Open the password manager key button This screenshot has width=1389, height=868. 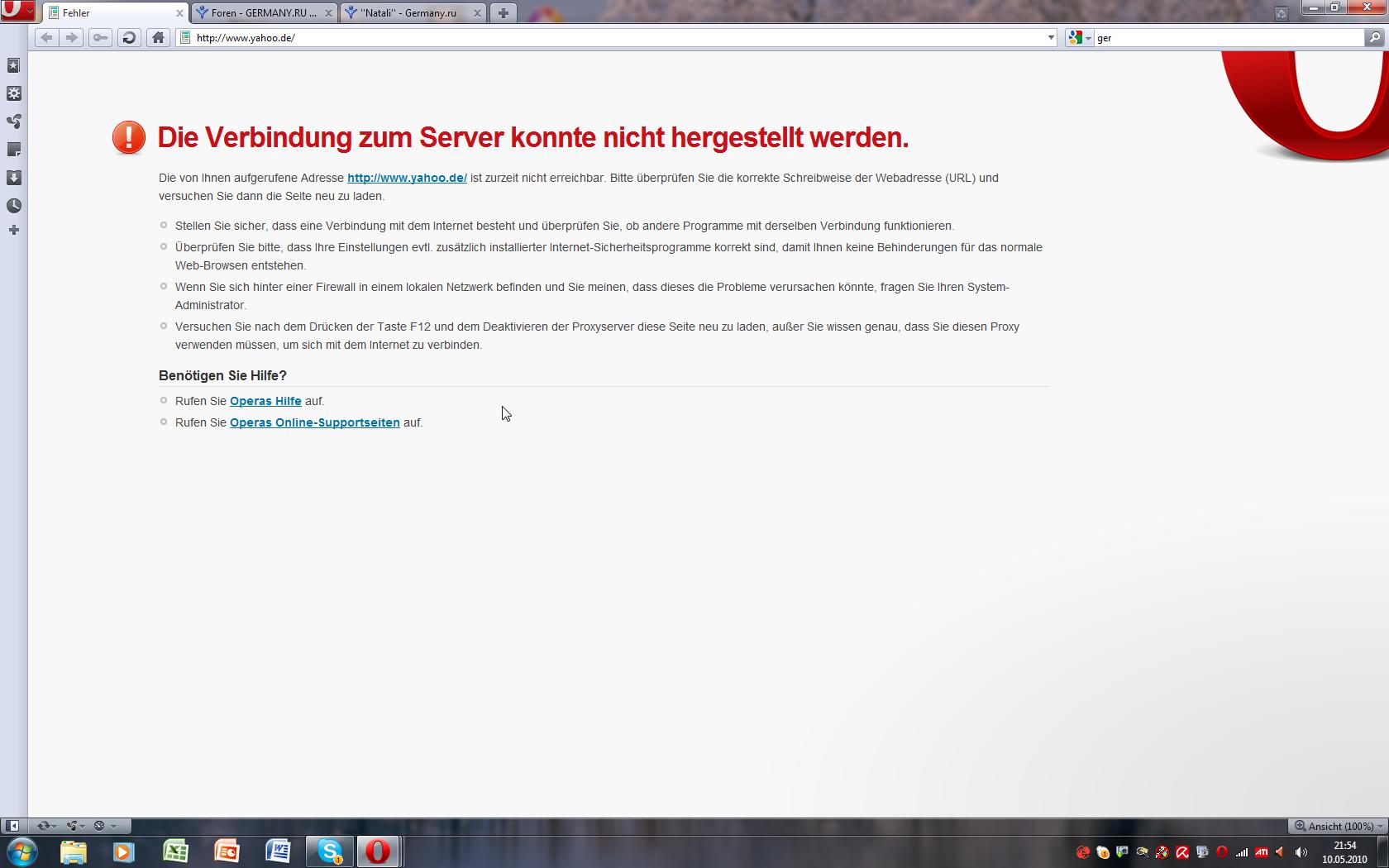point(100,37)
